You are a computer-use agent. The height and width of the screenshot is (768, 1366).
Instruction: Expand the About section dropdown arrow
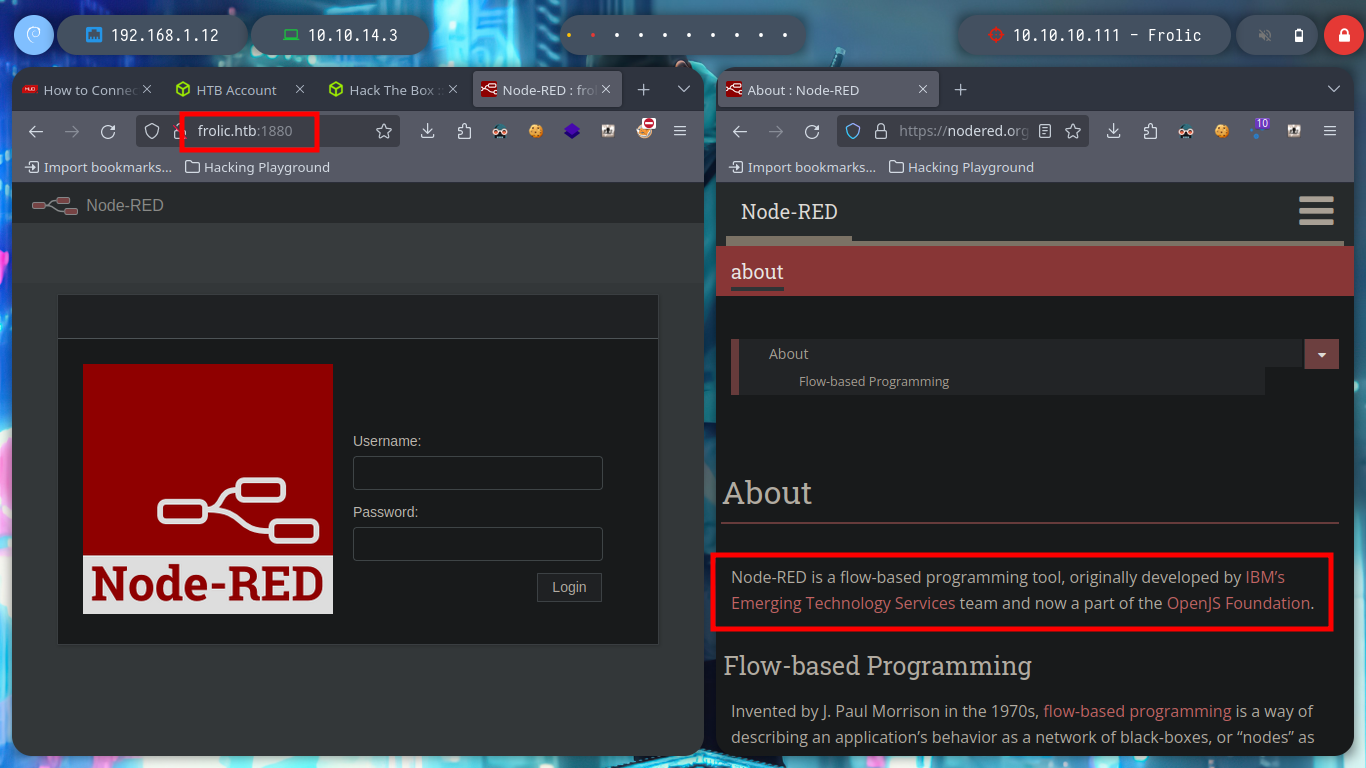coord(1322,354)
